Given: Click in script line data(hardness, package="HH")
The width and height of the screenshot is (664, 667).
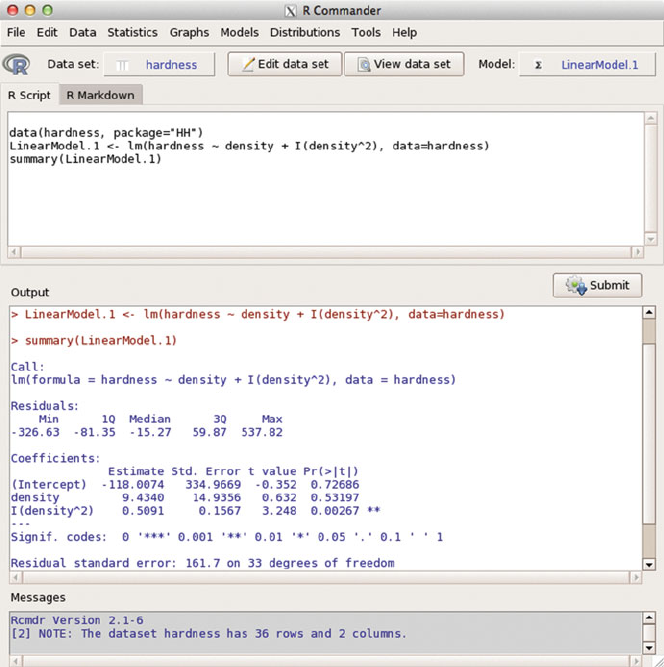Looking at the screenshot, I should coord(106,133).
